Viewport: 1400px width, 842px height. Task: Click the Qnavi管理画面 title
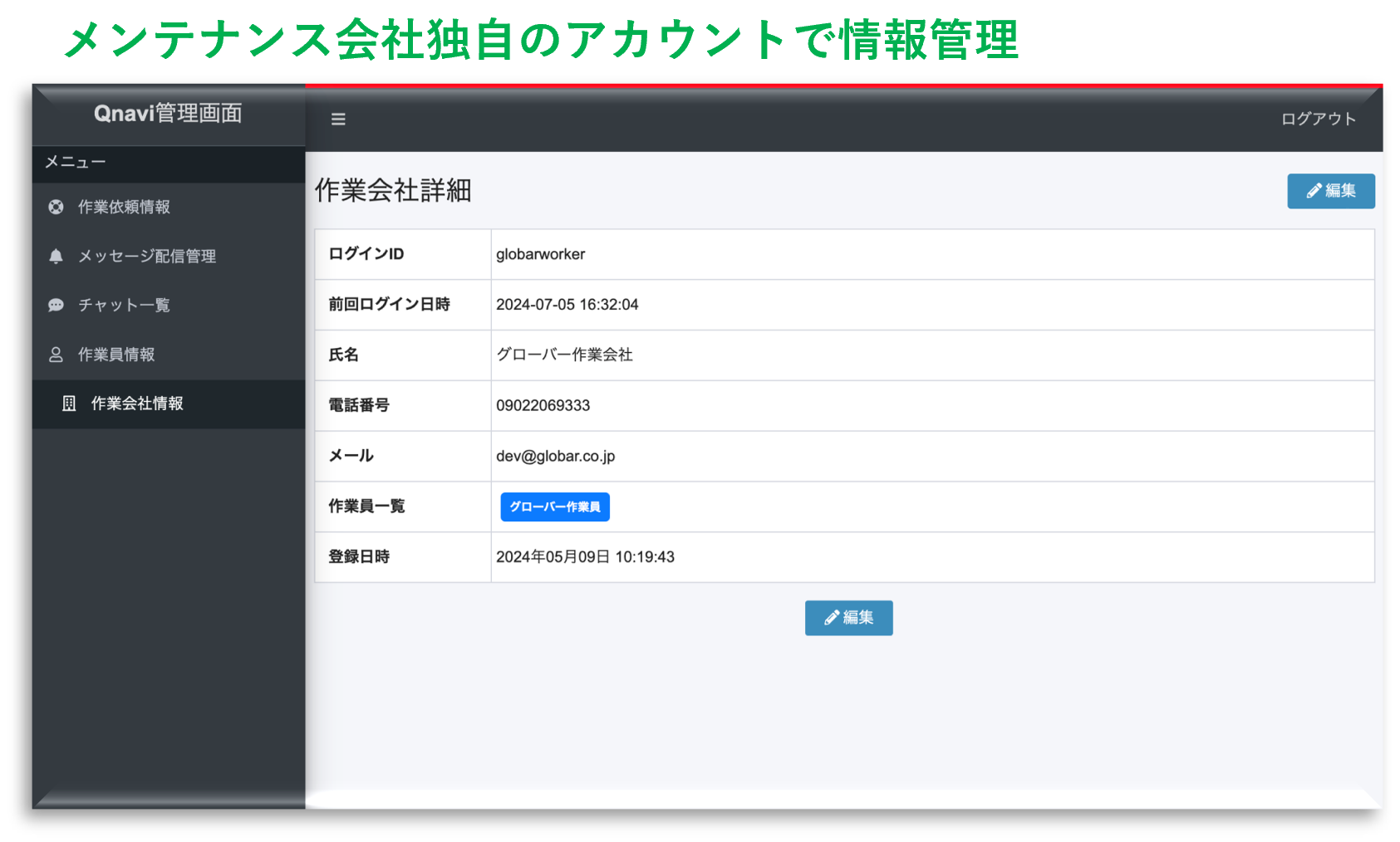pyautogui.click(x=168, y=113)
